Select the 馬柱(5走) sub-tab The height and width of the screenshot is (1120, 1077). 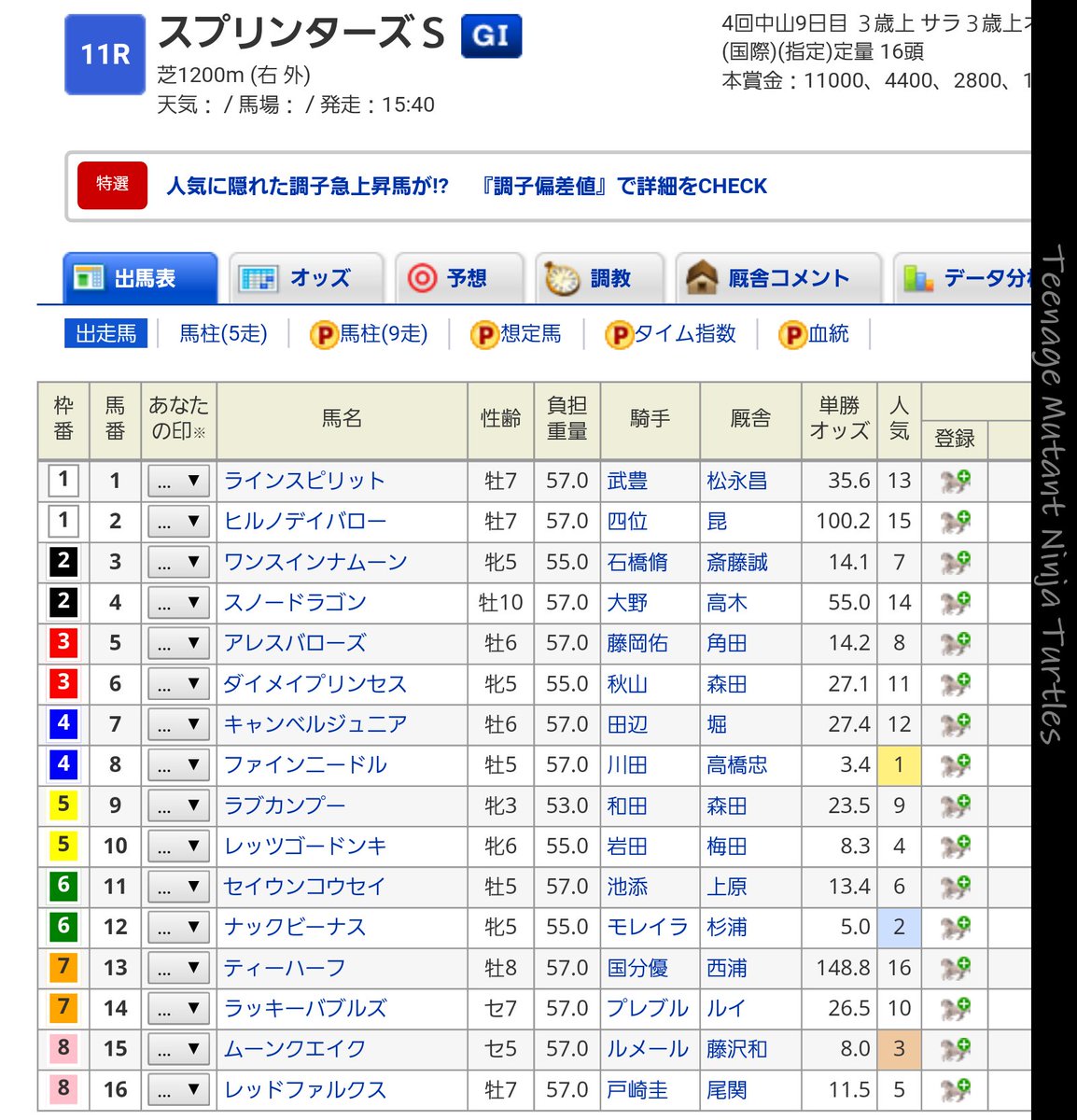223,334
